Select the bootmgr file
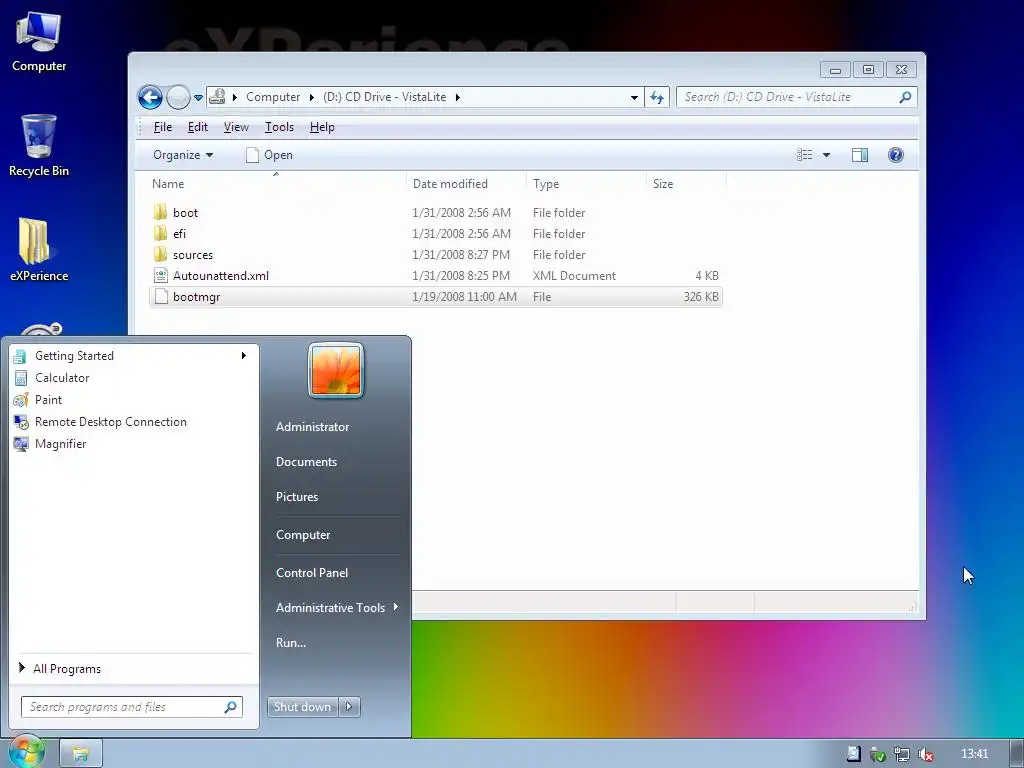 (436, 296)
